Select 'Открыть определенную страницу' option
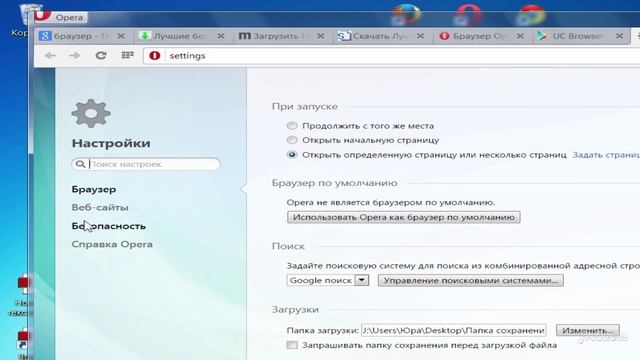 (x=292, y=155)
